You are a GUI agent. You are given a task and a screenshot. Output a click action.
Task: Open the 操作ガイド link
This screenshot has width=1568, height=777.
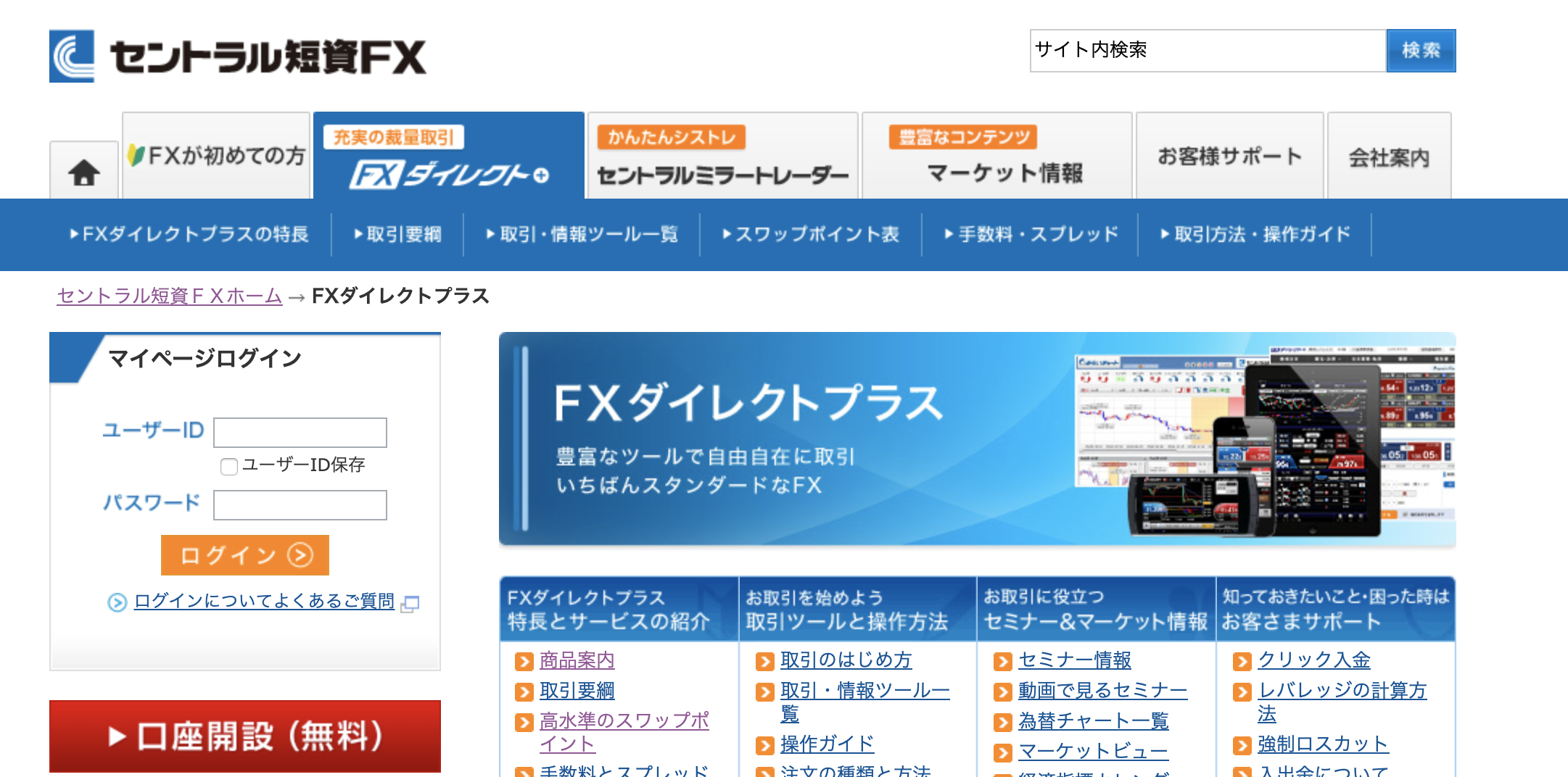pyautogui.click(x=827, y=744)
